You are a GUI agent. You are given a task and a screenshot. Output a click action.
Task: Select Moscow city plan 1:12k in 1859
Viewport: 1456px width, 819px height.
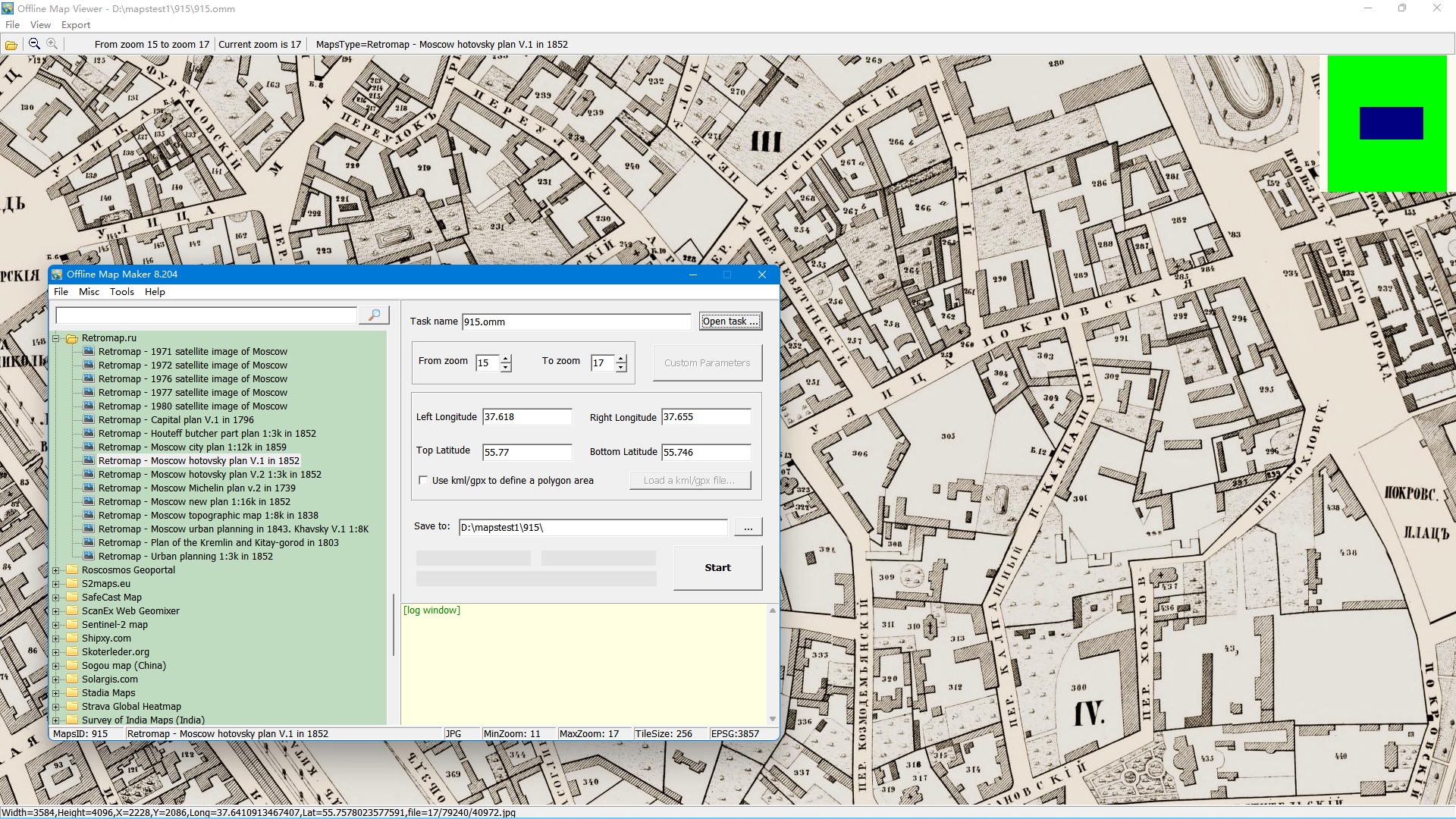(192, 447)
